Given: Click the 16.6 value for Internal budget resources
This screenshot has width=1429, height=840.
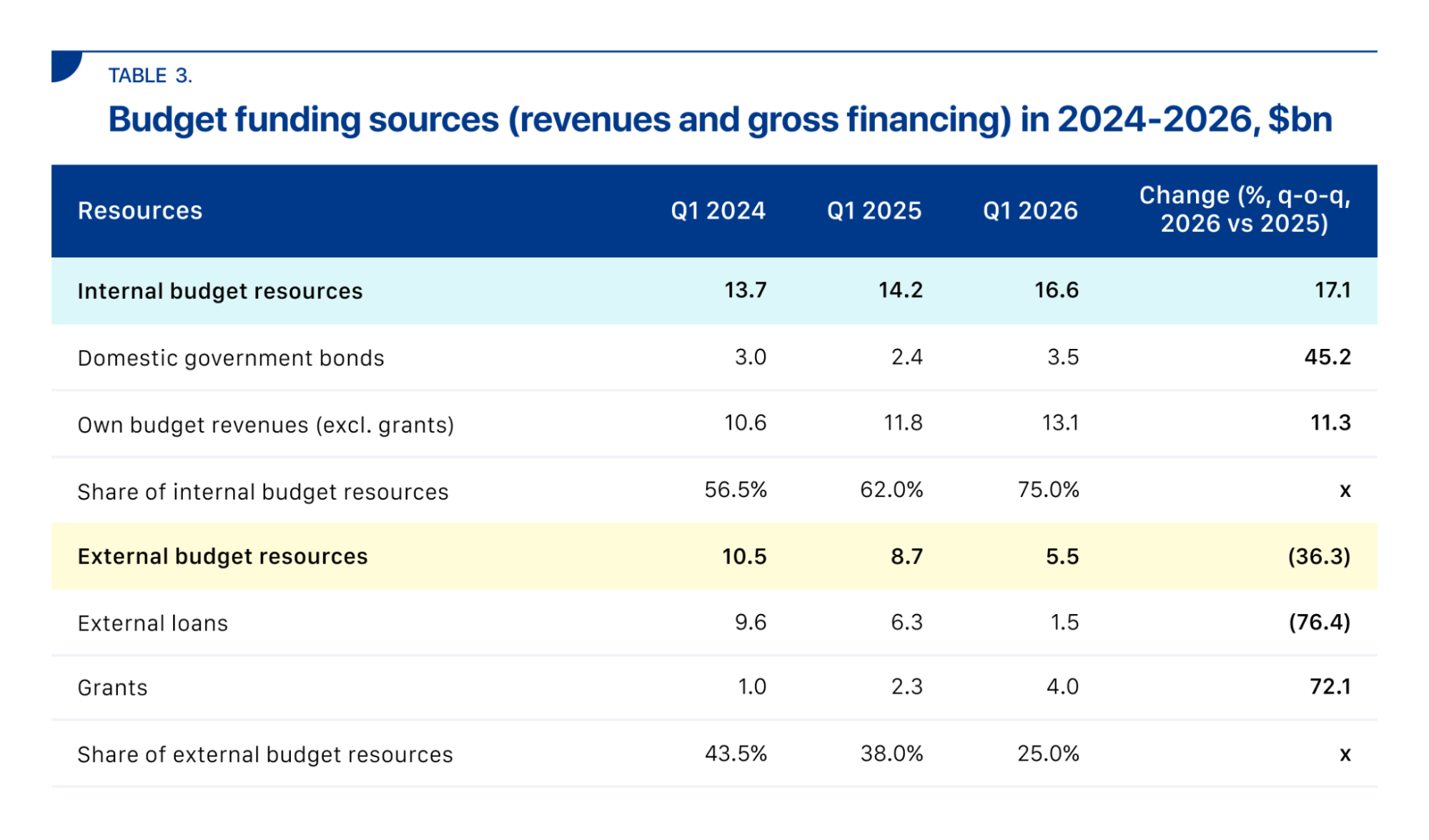Looking at the screenshot, I should pos(1057,290).
